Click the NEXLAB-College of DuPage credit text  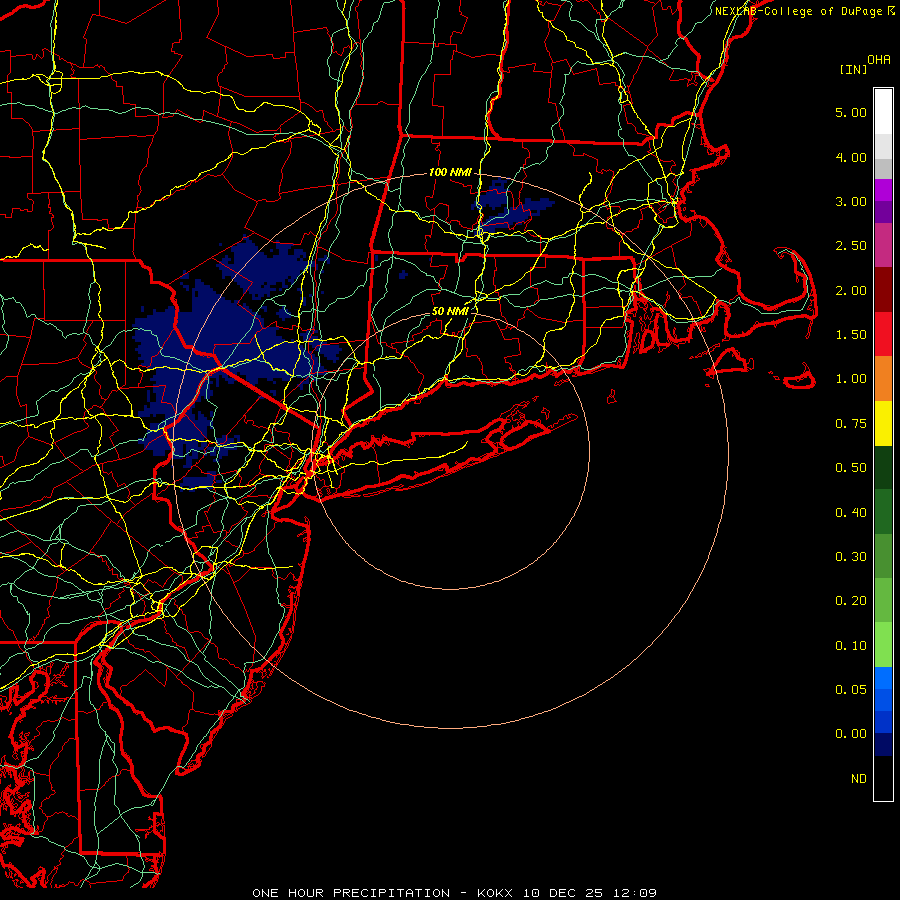tap(804, 11)
